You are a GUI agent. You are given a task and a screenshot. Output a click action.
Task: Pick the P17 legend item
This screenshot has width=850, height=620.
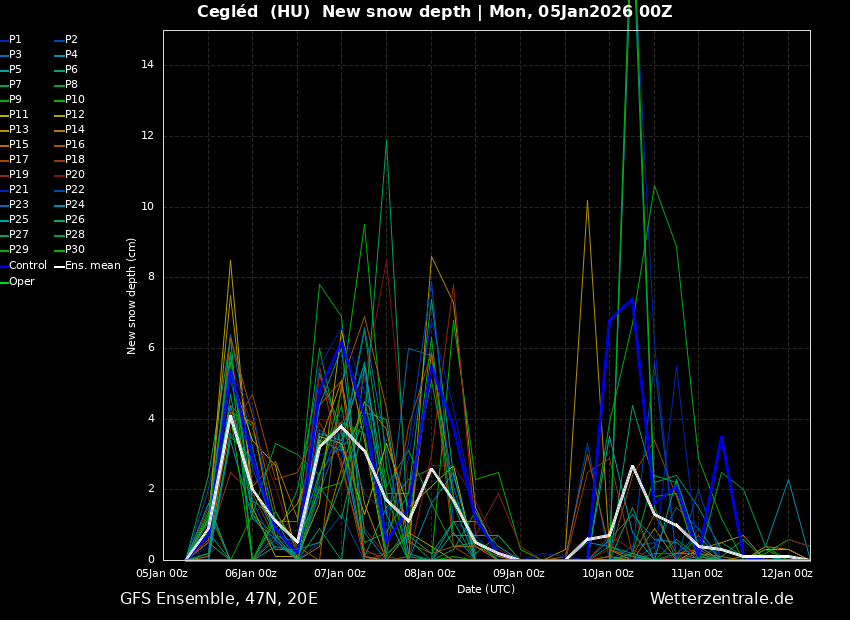tap(19, 160)
